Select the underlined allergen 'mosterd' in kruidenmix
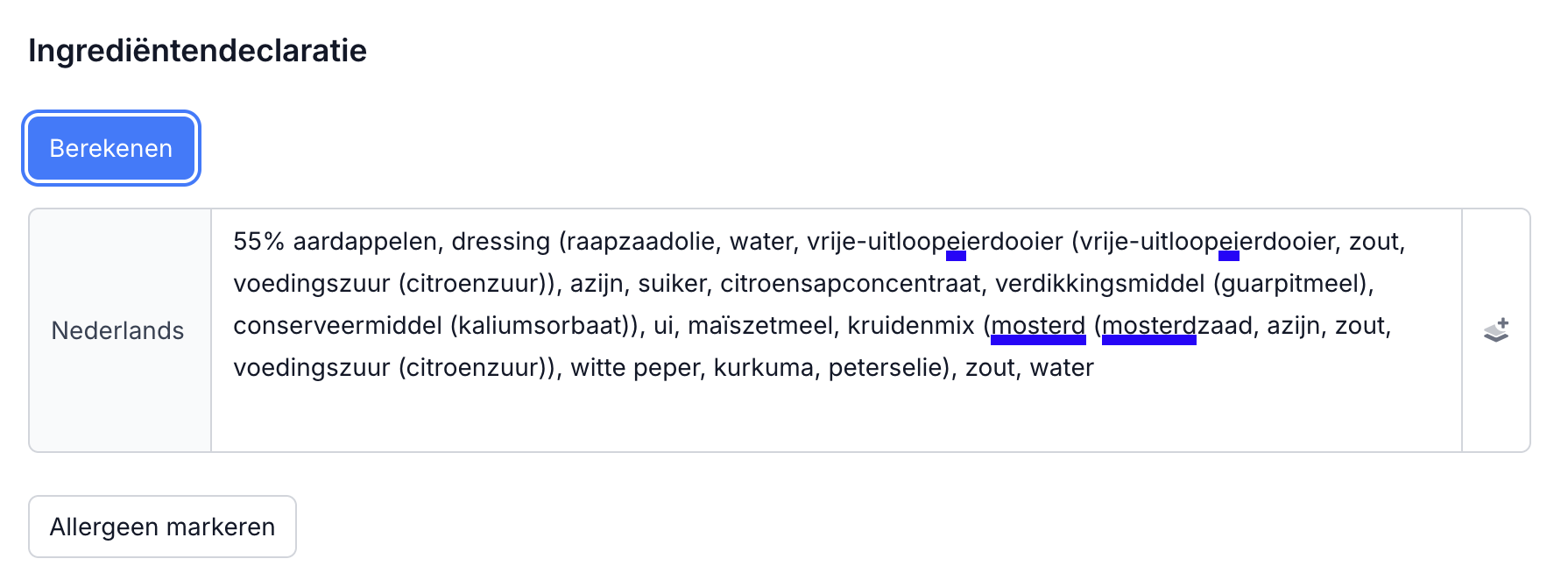 coord(1039,326)
